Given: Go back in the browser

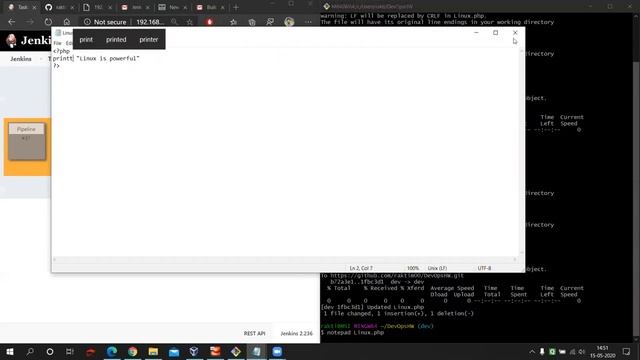Looking at the screenshot, I should click(x=11, y=22).
